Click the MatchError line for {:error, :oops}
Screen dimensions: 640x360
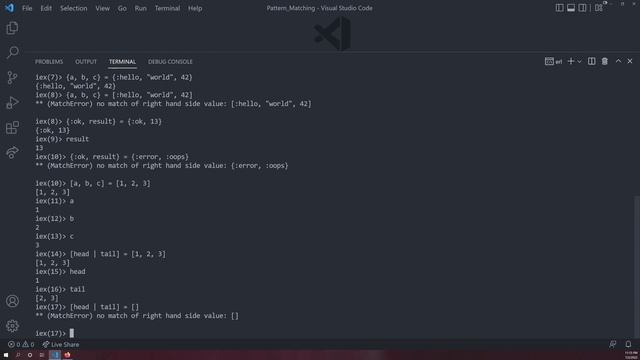coord(162,166)
